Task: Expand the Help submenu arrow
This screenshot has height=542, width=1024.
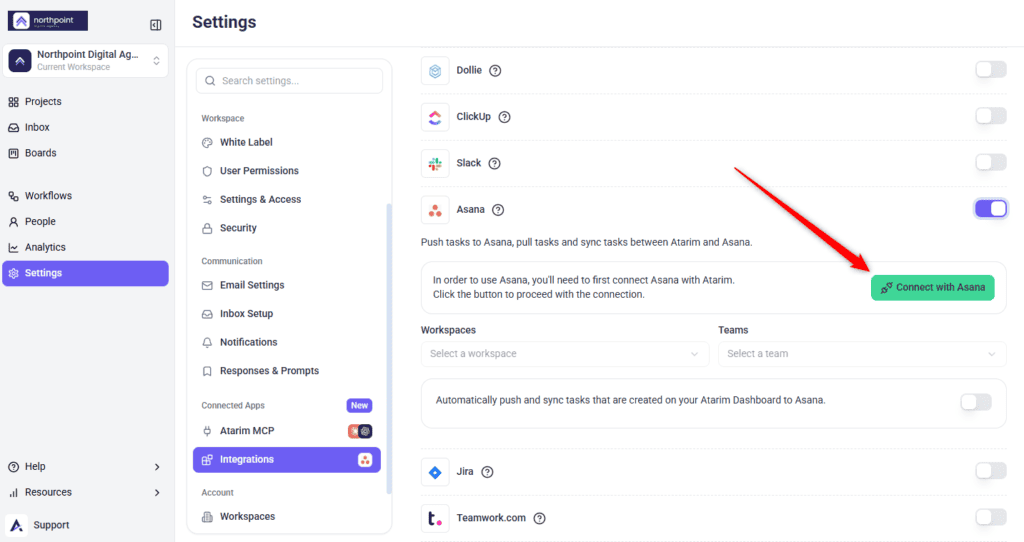Action: [157, 467]
